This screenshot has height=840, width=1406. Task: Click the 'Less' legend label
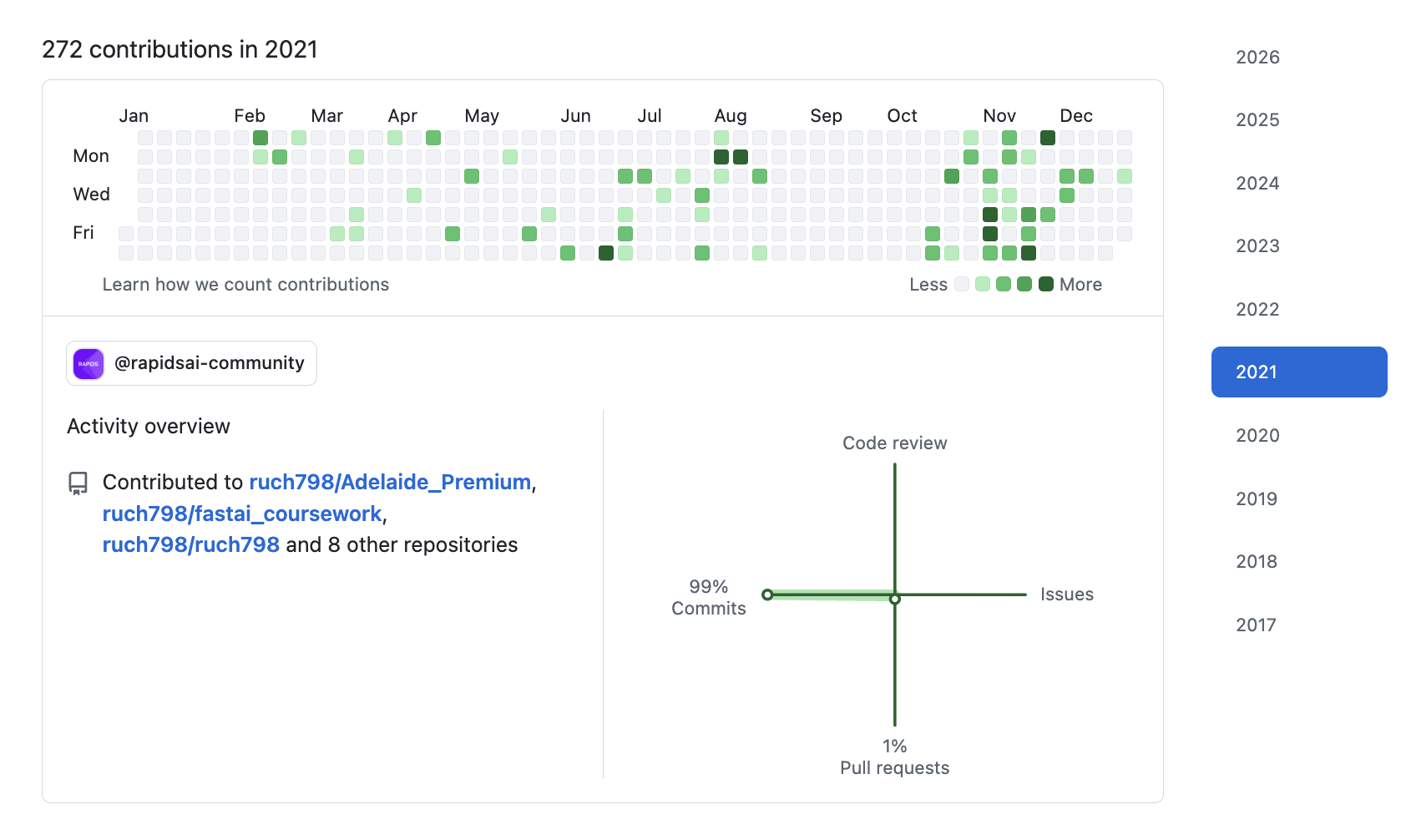tap(928, 285)
